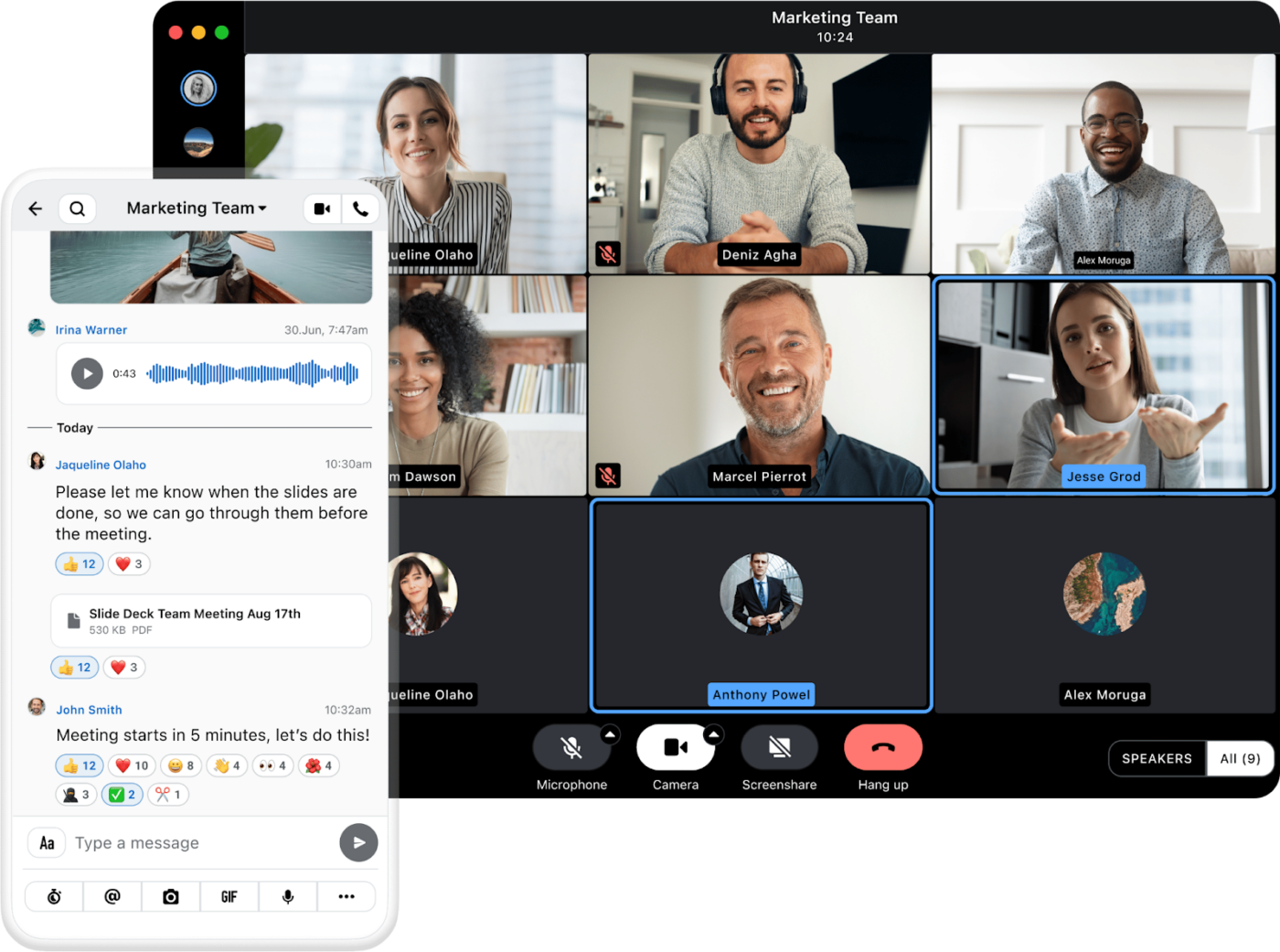Expand the Marketing Team dropdown title
Image resolution: width=1280 pixels, height=952 pixels.
197,209
